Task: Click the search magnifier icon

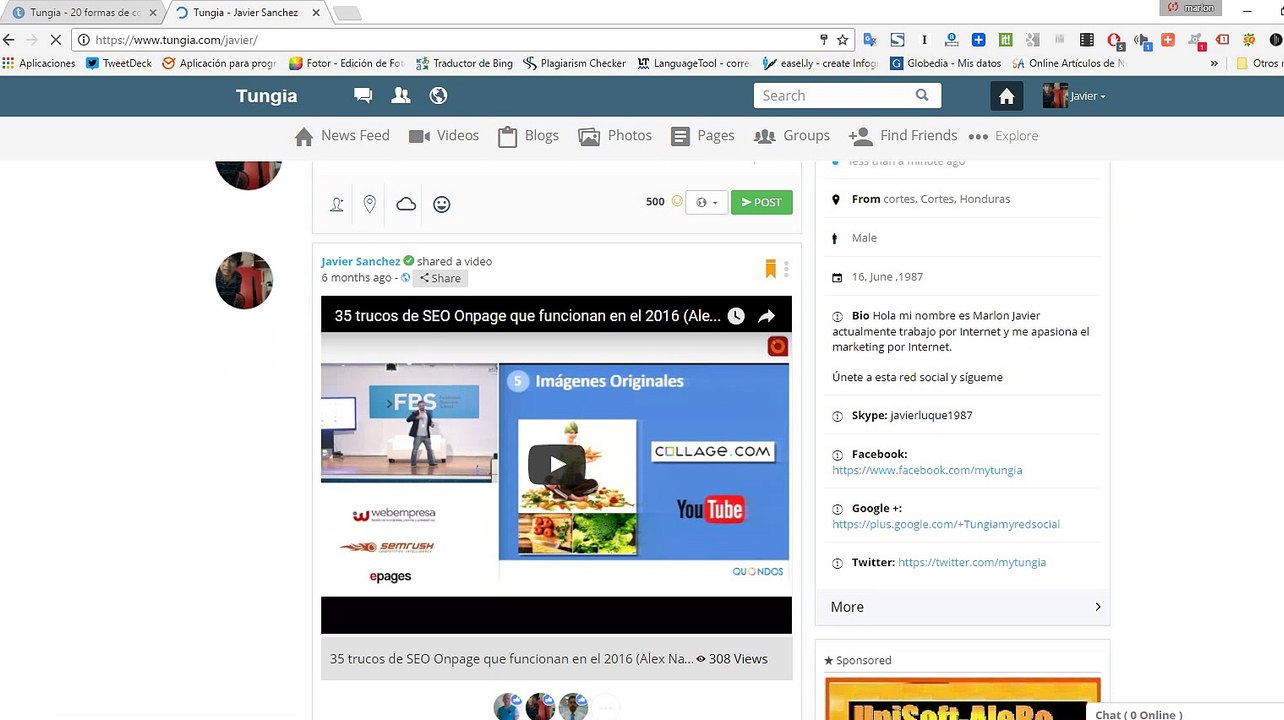Action: pos(922,95)
